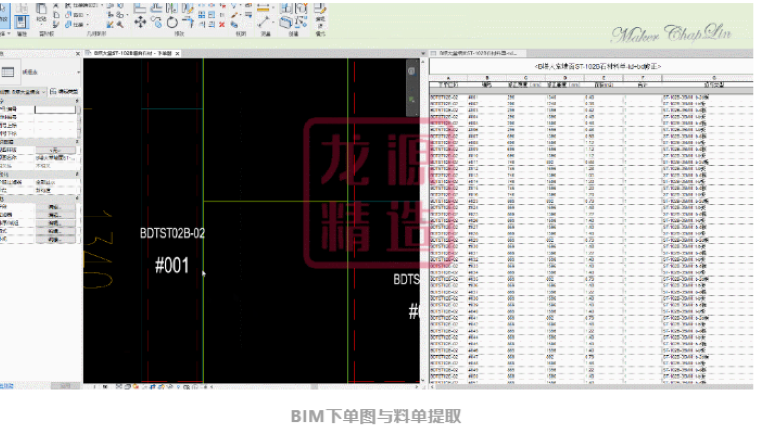Click the #001 panel number label
This screenshot has height=431, width=759.
[172, 265]
